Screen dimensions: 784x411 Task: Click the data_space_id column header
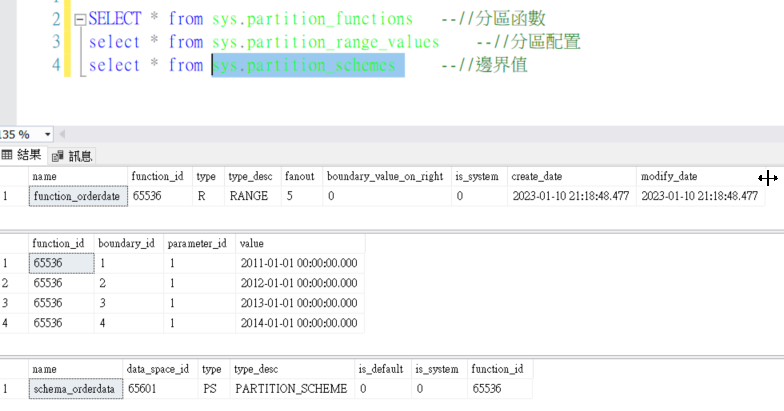click(160, 370)
